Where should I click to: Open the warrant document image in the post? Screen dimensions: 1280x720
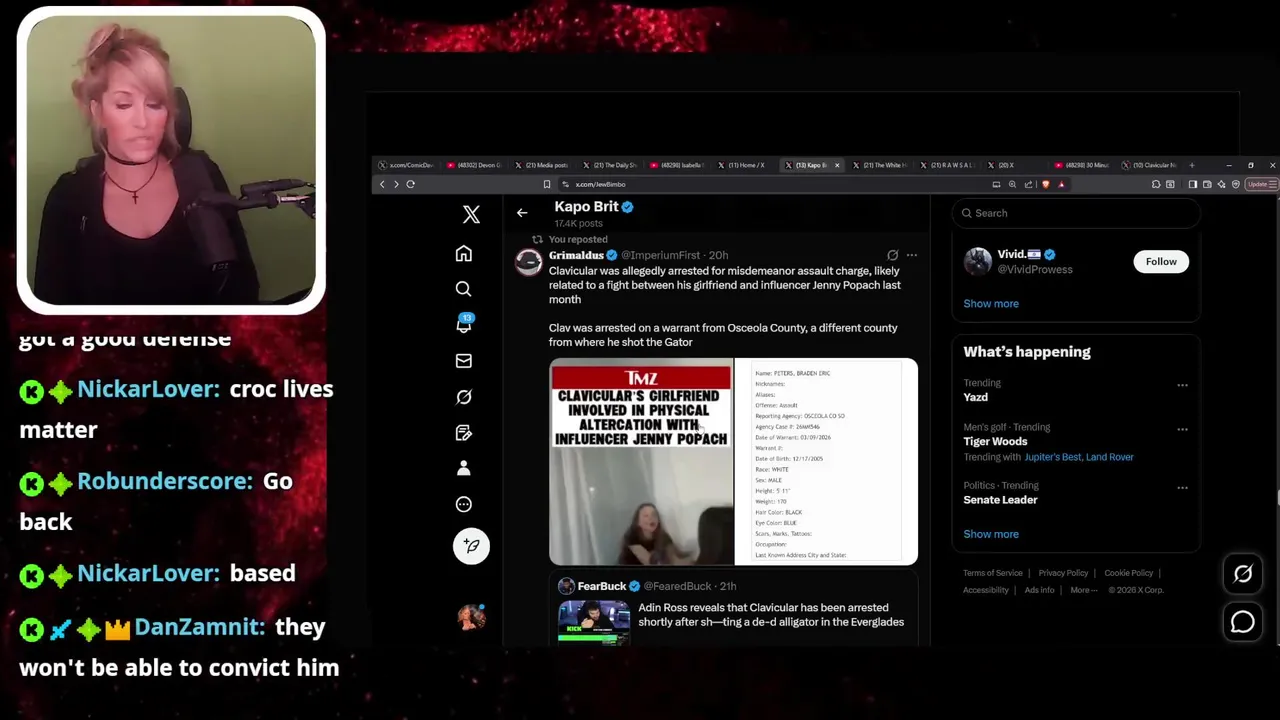tap(826, 462)
